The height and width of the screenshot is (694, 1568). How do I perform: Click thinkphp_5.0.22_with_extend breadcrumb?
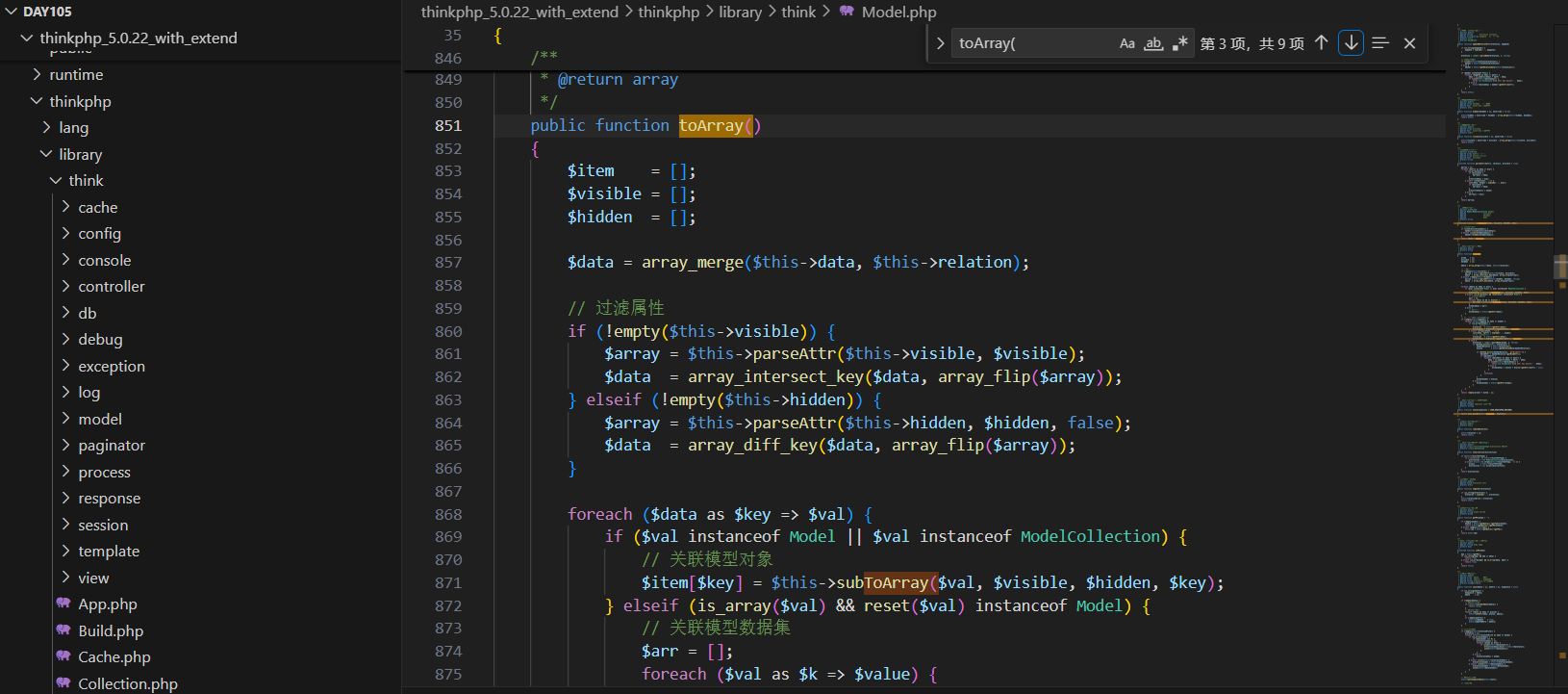click(x=519, y=13)
